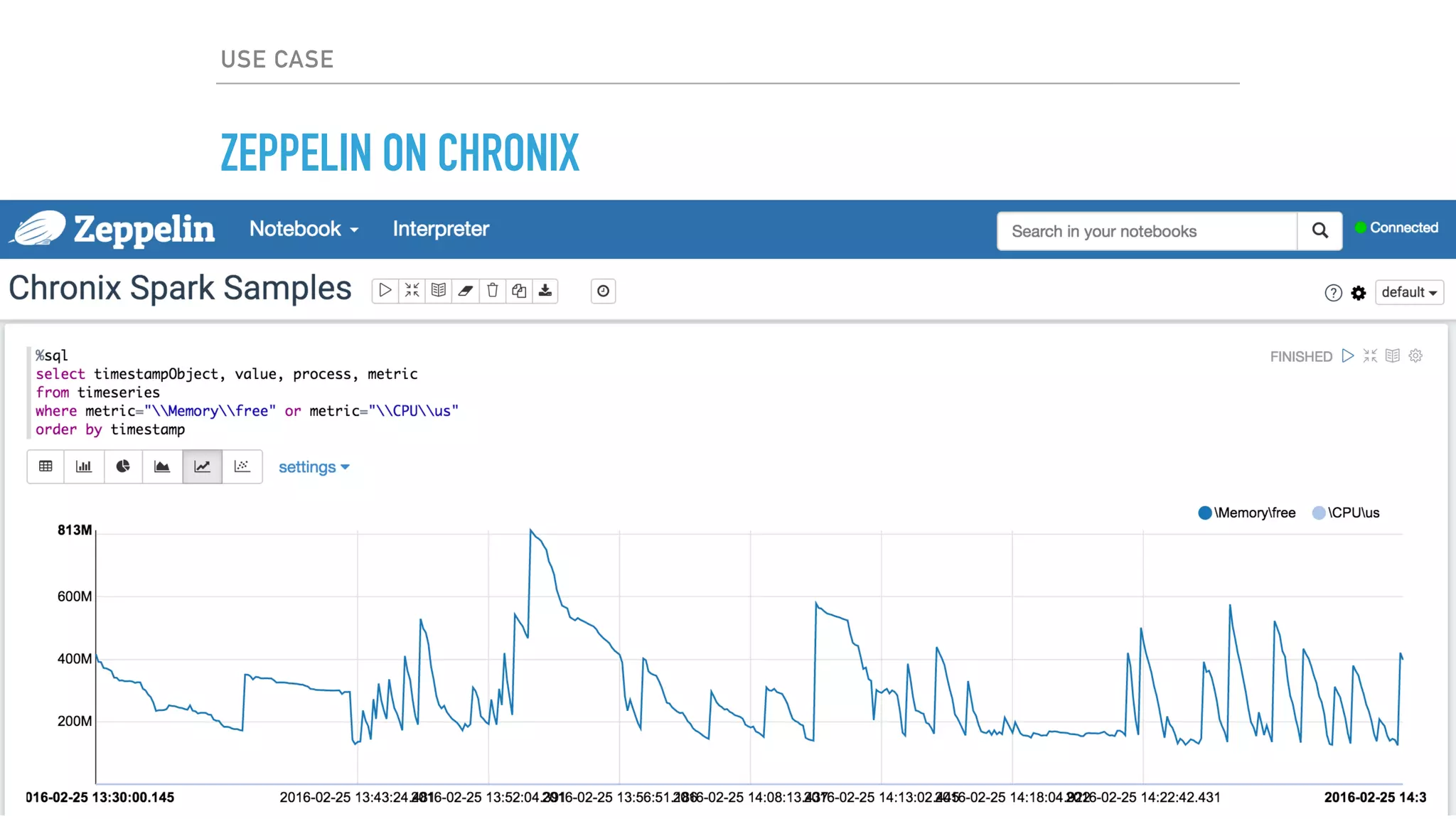Export the notebook with download icon
The image size is (1456, 819).
(545, 291)
